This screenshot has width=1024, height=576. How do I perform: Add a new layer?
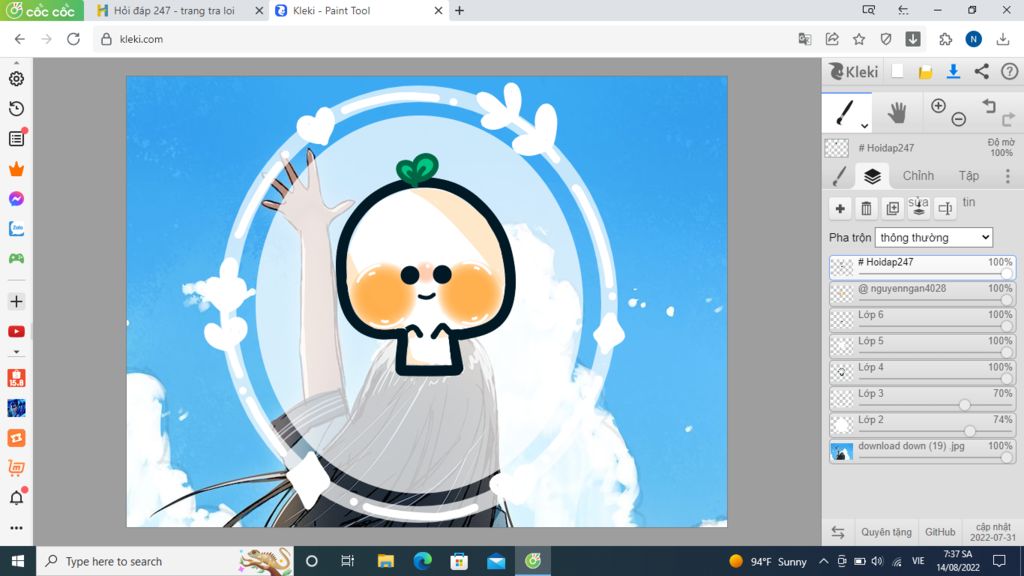[840, 208]
